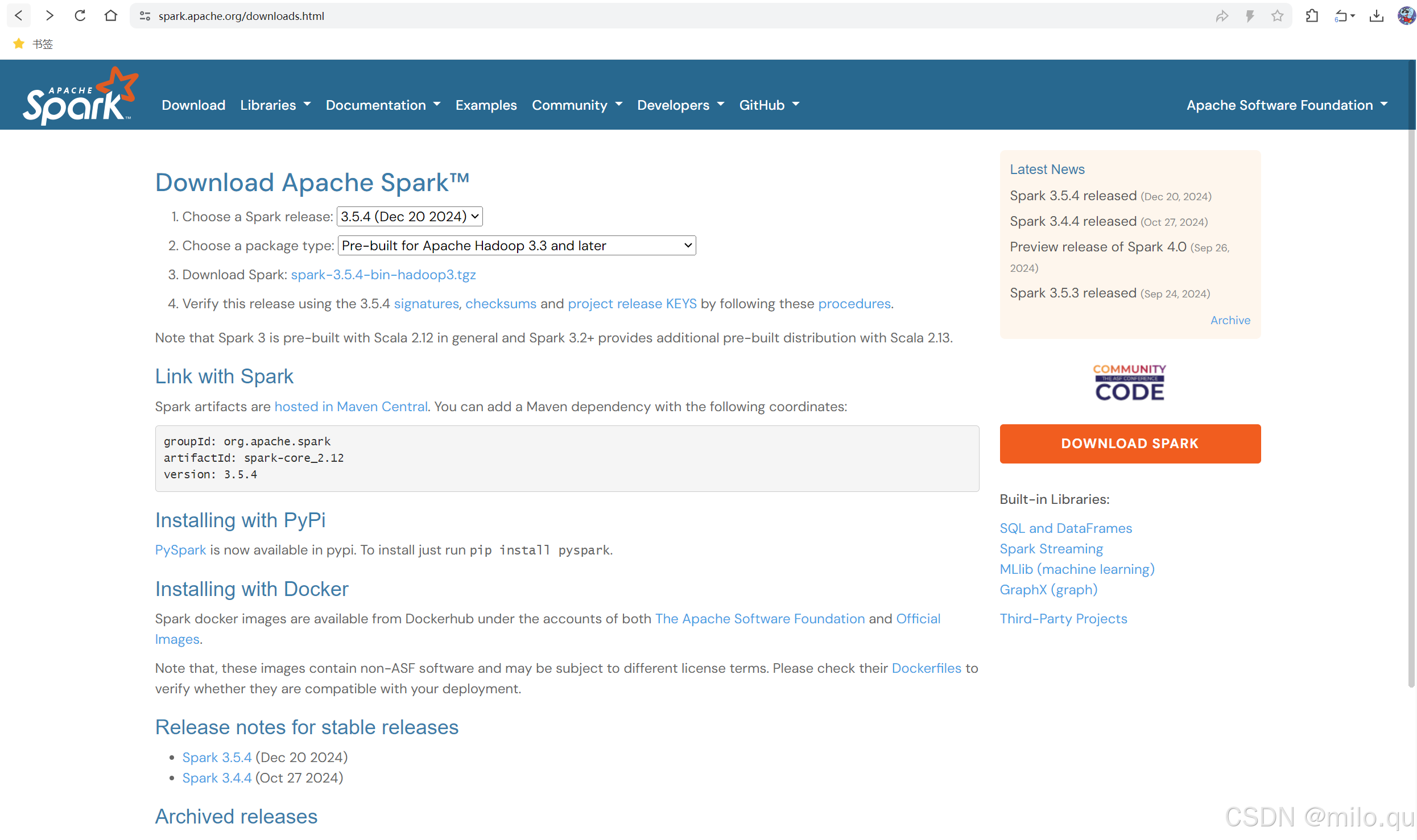Expand Apache Software Foundation menu

pos(1287,105)
